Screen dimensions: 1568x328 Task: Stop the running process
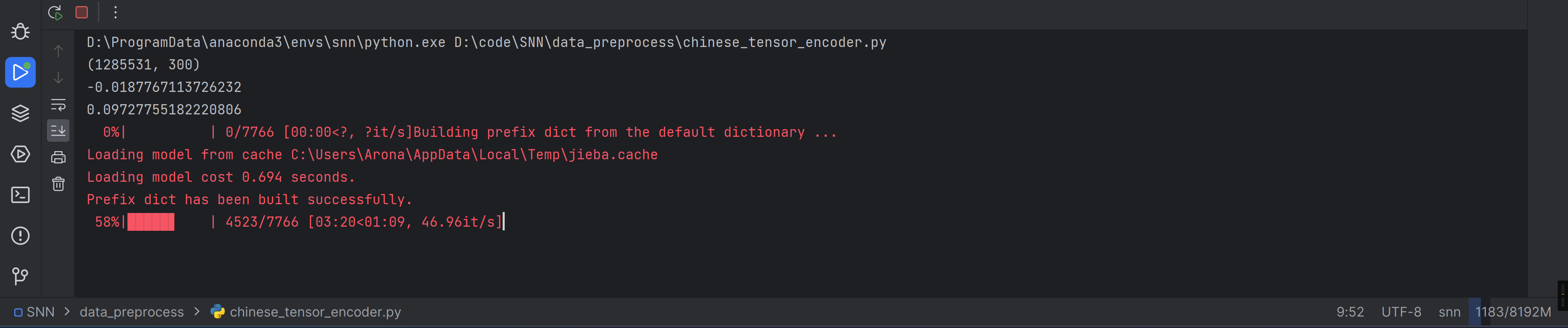coord(82,12)
